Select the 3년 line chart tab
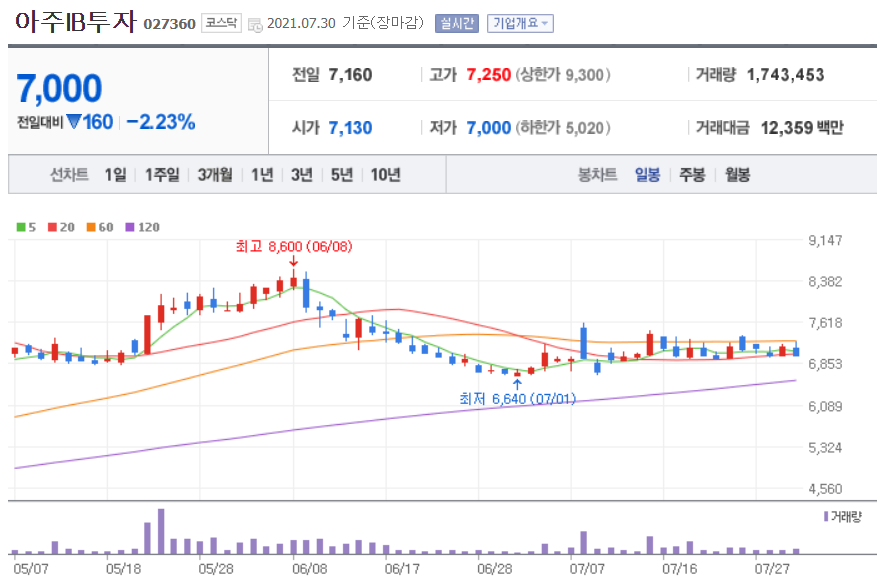The height and width of the screenshot is (582, 877). click(301, 175)
